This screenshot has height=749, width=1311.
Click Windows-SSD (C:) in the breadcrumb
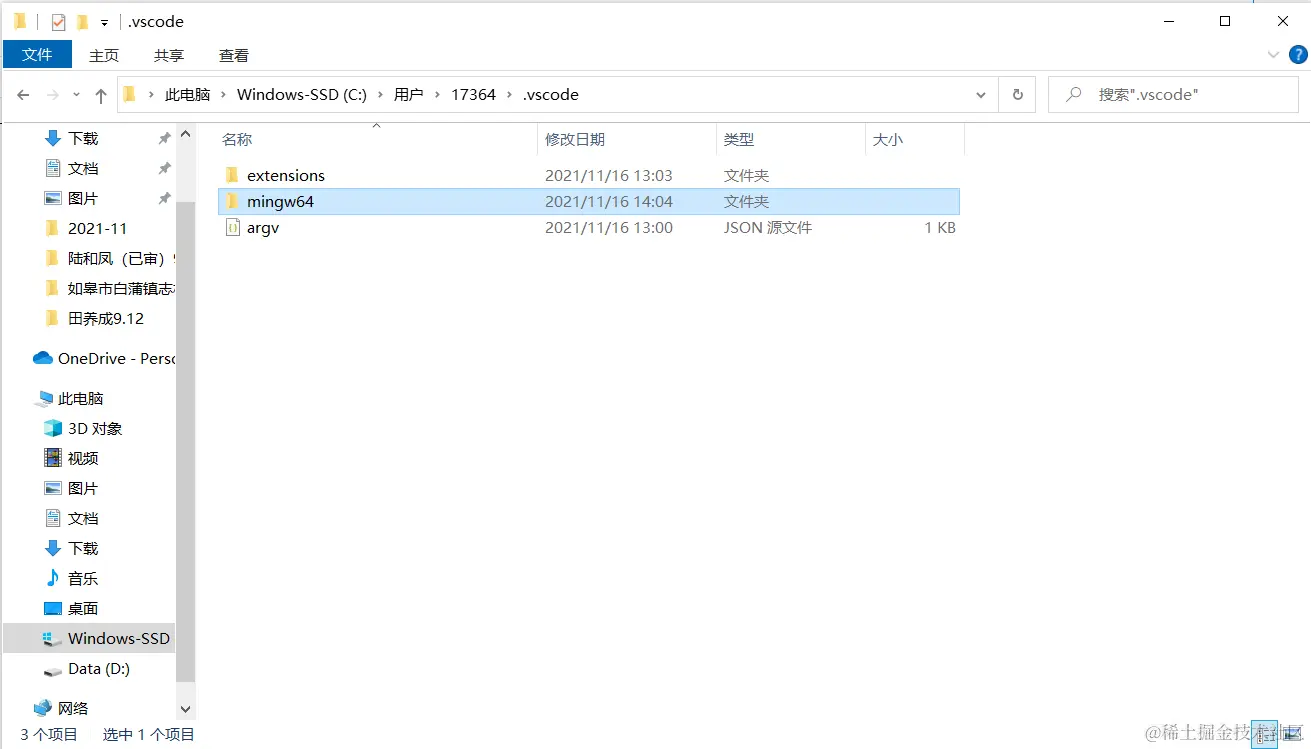coord(302,94)
